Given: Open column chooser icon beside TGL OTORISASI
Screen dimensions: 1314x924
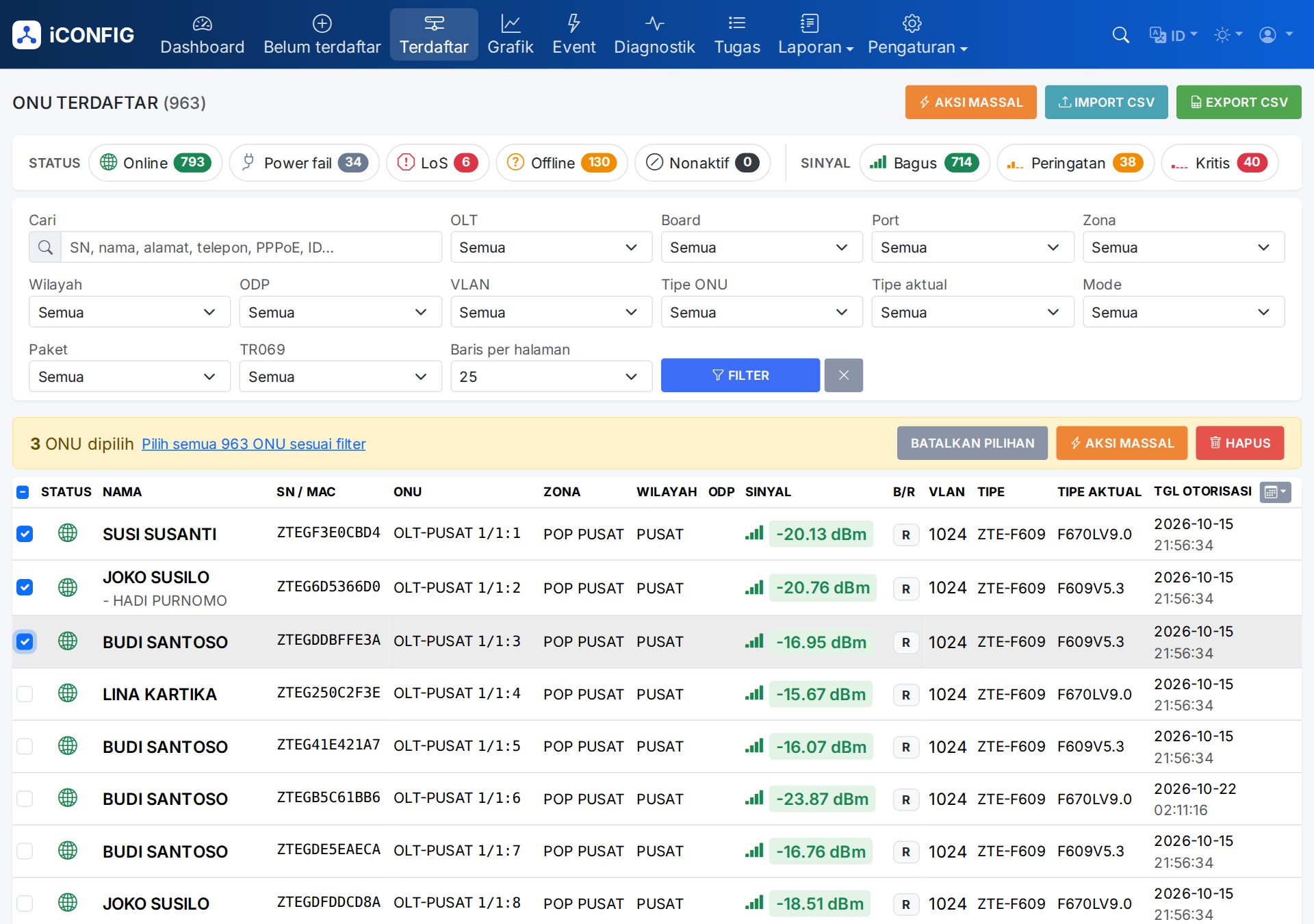Looking at the screenshot, I should (1275, 492).
